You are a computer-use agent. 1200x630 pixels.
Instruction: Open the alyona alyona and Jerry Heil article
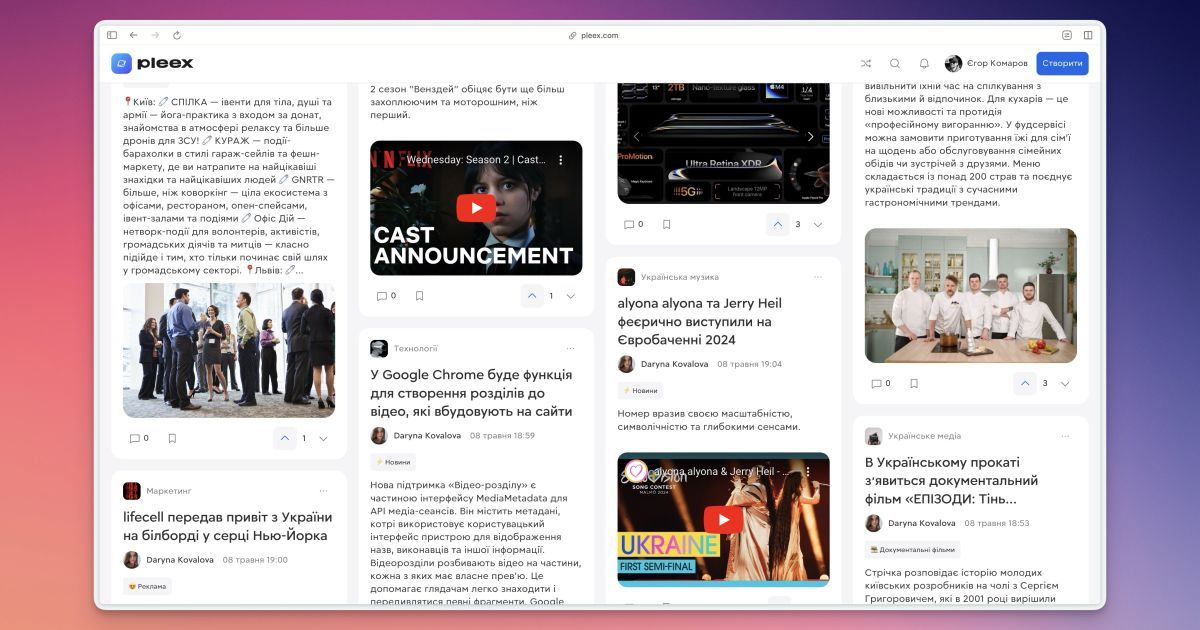click(700, 321)
